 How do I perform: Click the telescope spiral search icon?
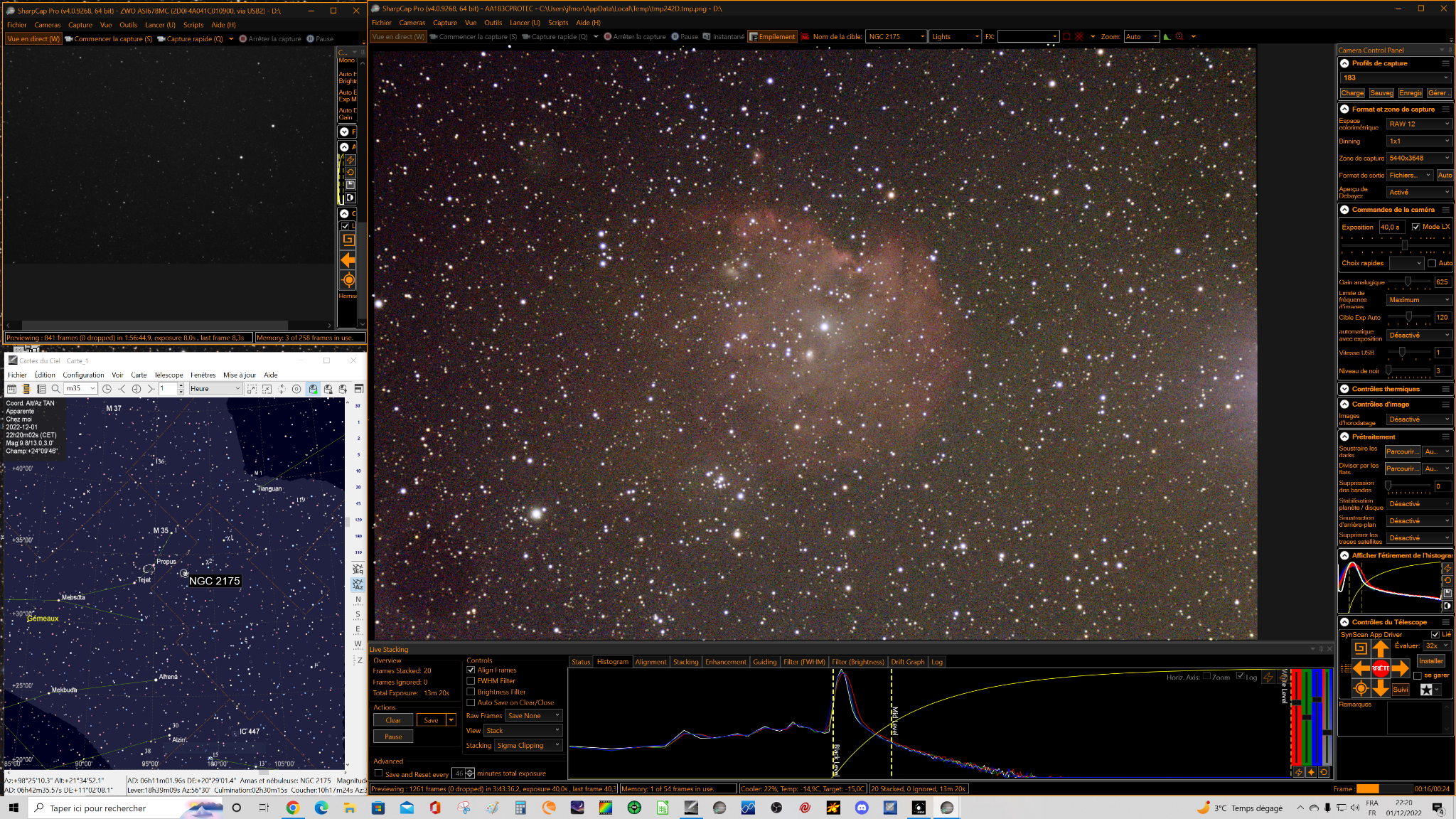(1360, 648)
